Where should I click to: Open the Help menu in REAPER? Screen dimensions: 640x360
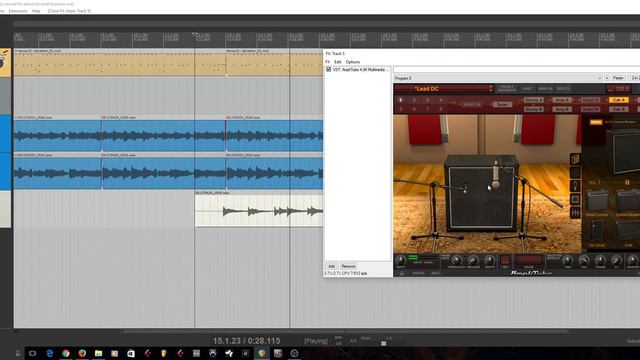36,11
